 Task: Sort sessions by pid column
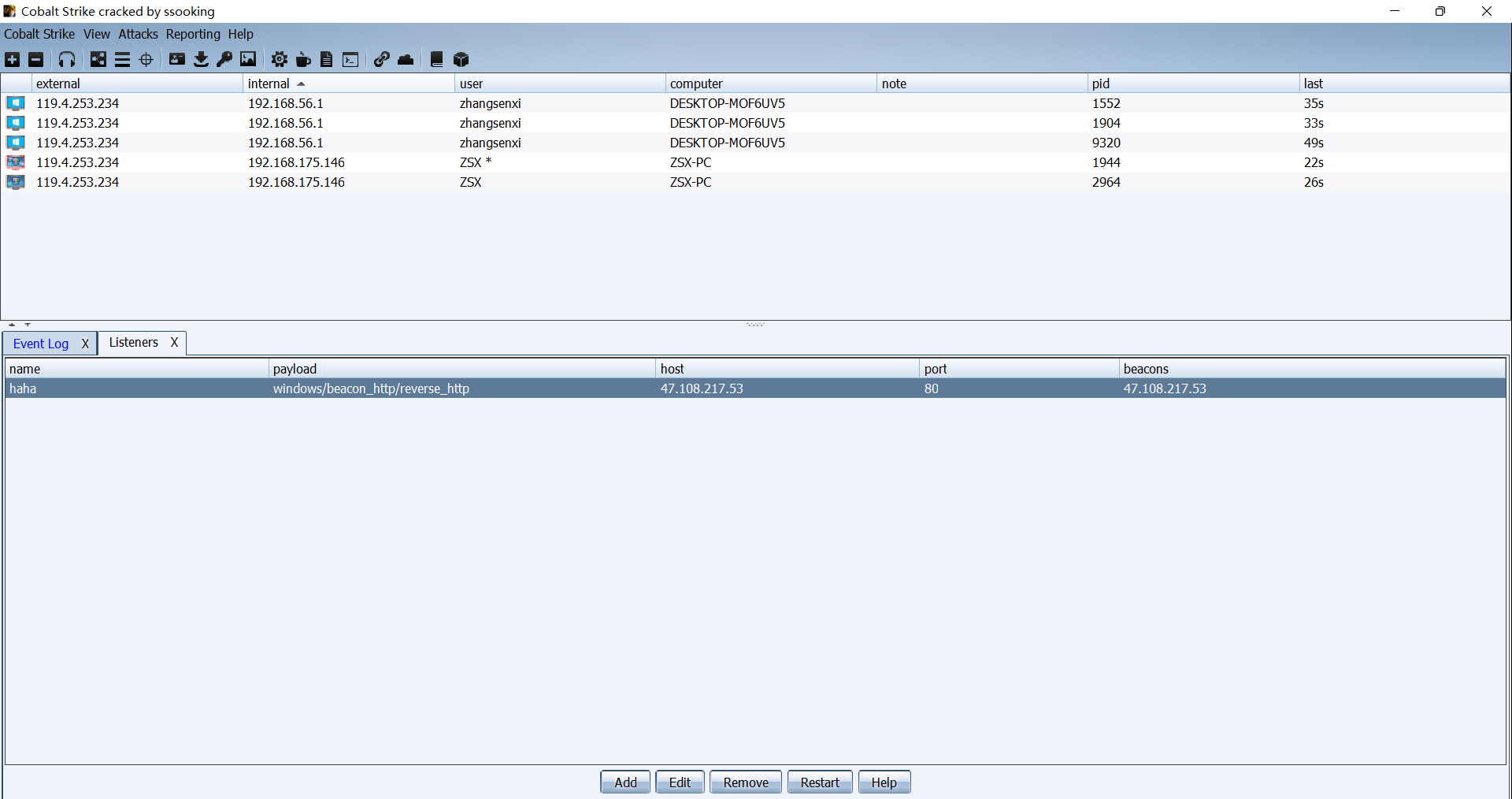1194,84
